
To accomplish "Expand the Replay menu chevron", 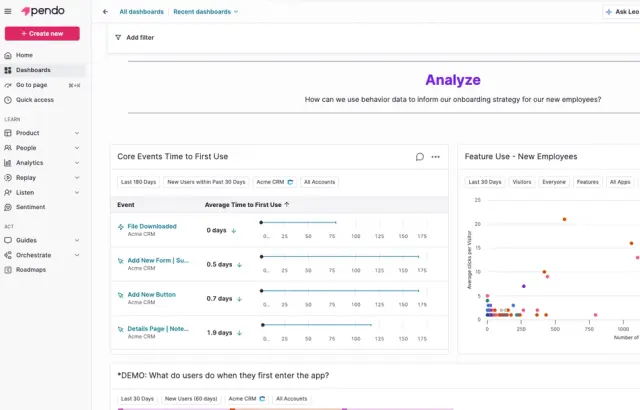I will 77,177.
